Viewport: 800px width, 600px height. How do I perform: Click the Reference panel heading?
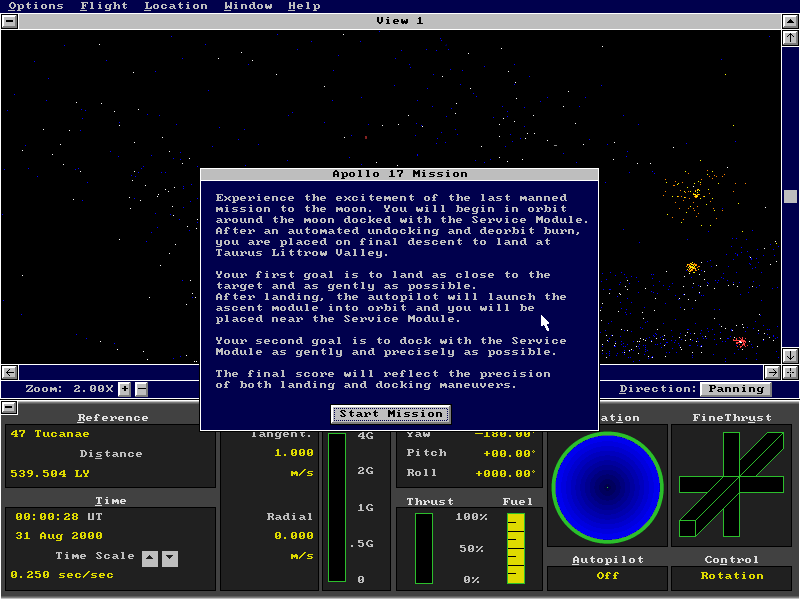click(113, 418)
